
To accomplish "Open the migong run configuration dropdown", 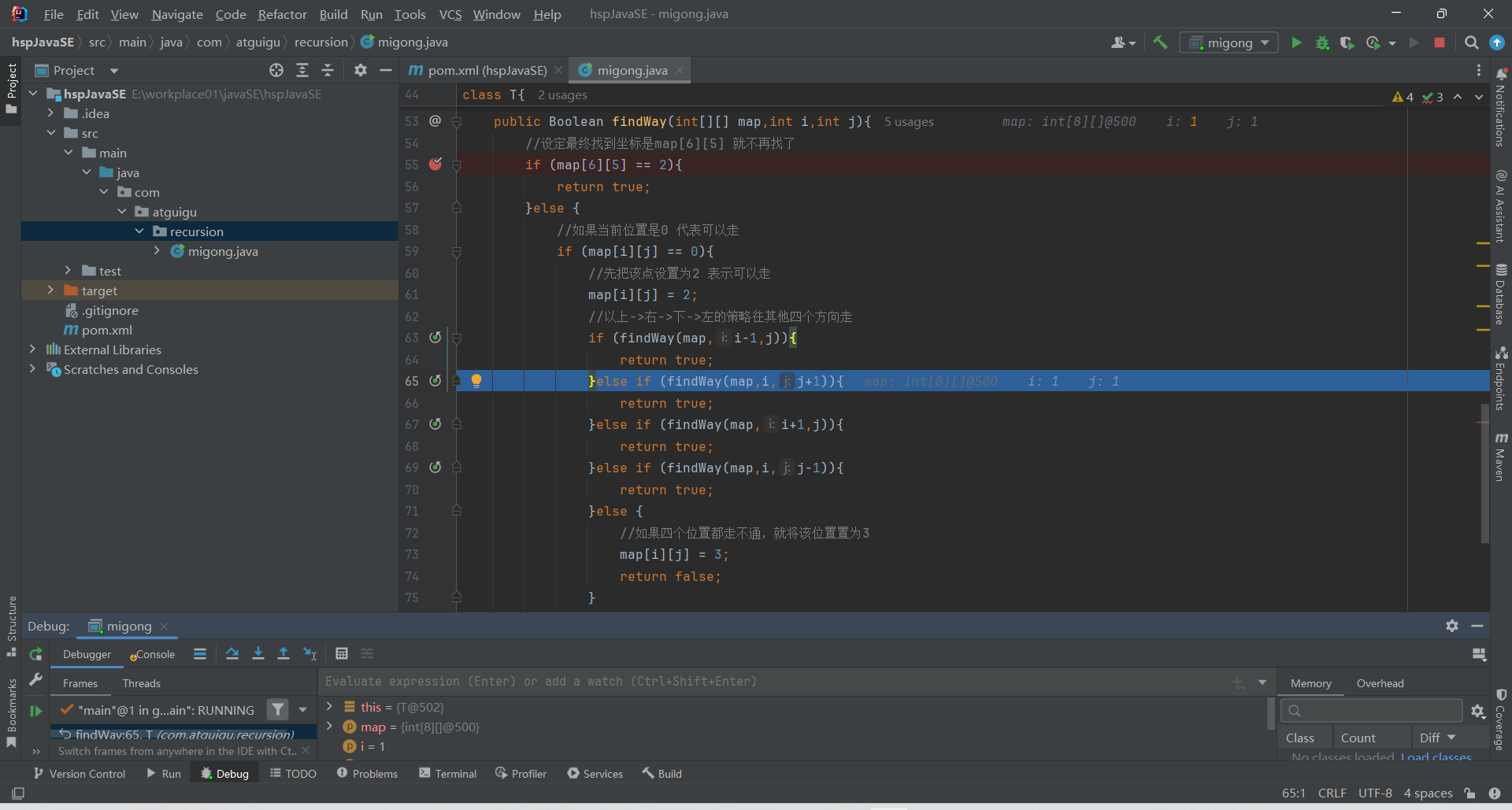I will point(1228,43).
